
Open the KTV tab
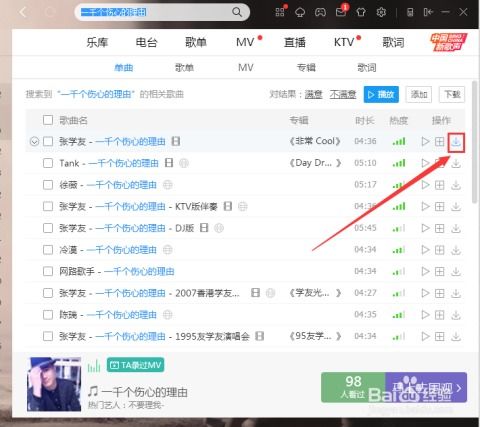(x=344, y=42)
